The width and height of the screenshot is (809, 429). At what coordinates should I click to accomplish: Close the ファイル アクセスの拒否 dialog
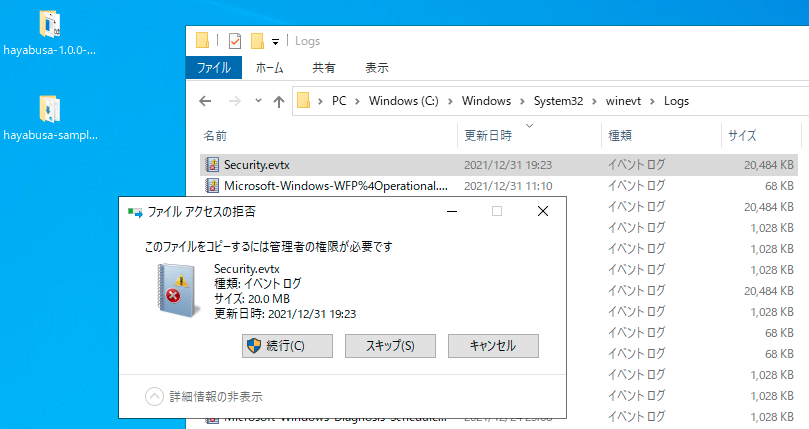click(543, 211)
